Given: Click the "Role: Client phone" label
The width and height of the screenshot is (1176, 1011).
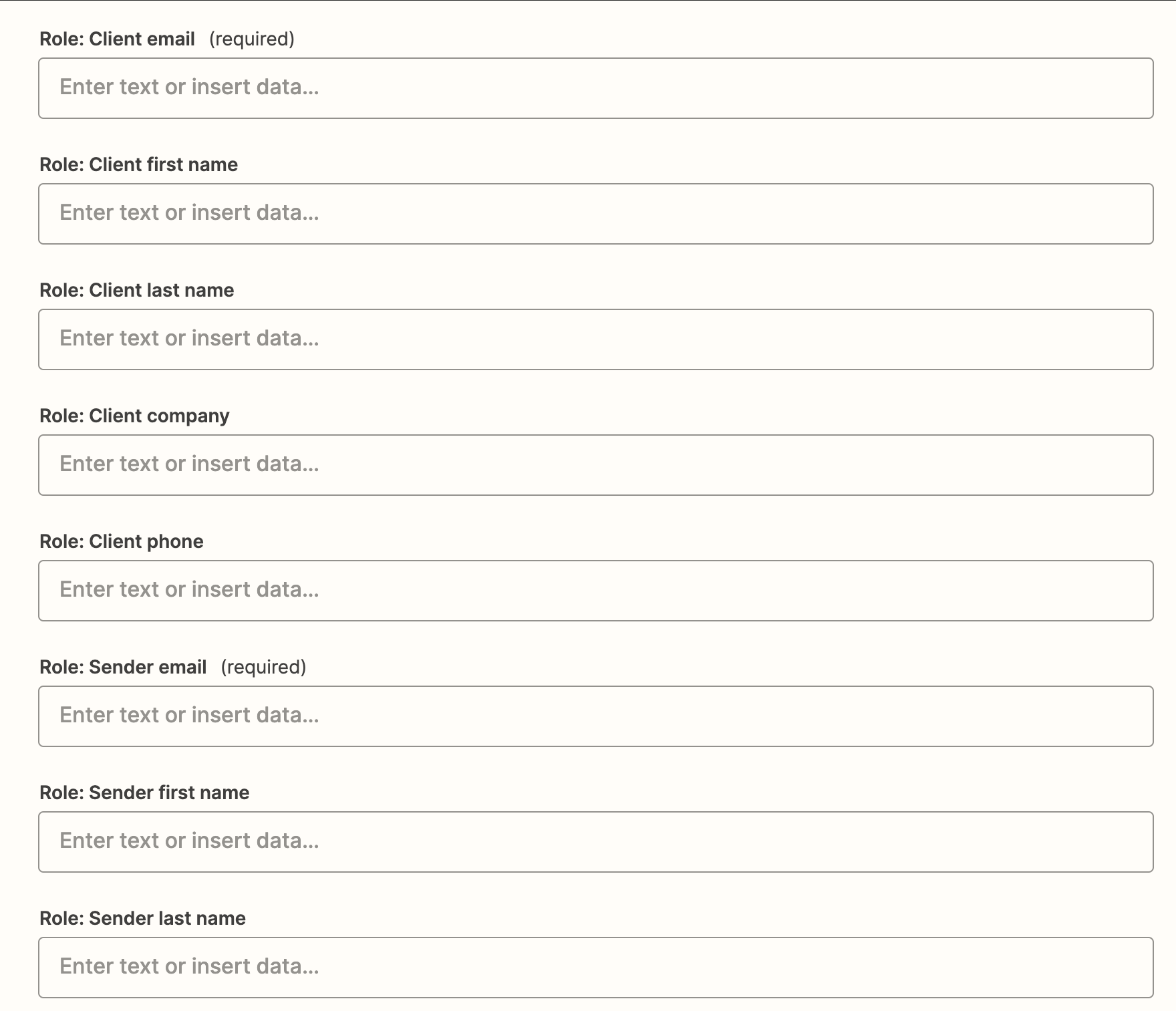Looking at the screenshot, I should [122, 541].
